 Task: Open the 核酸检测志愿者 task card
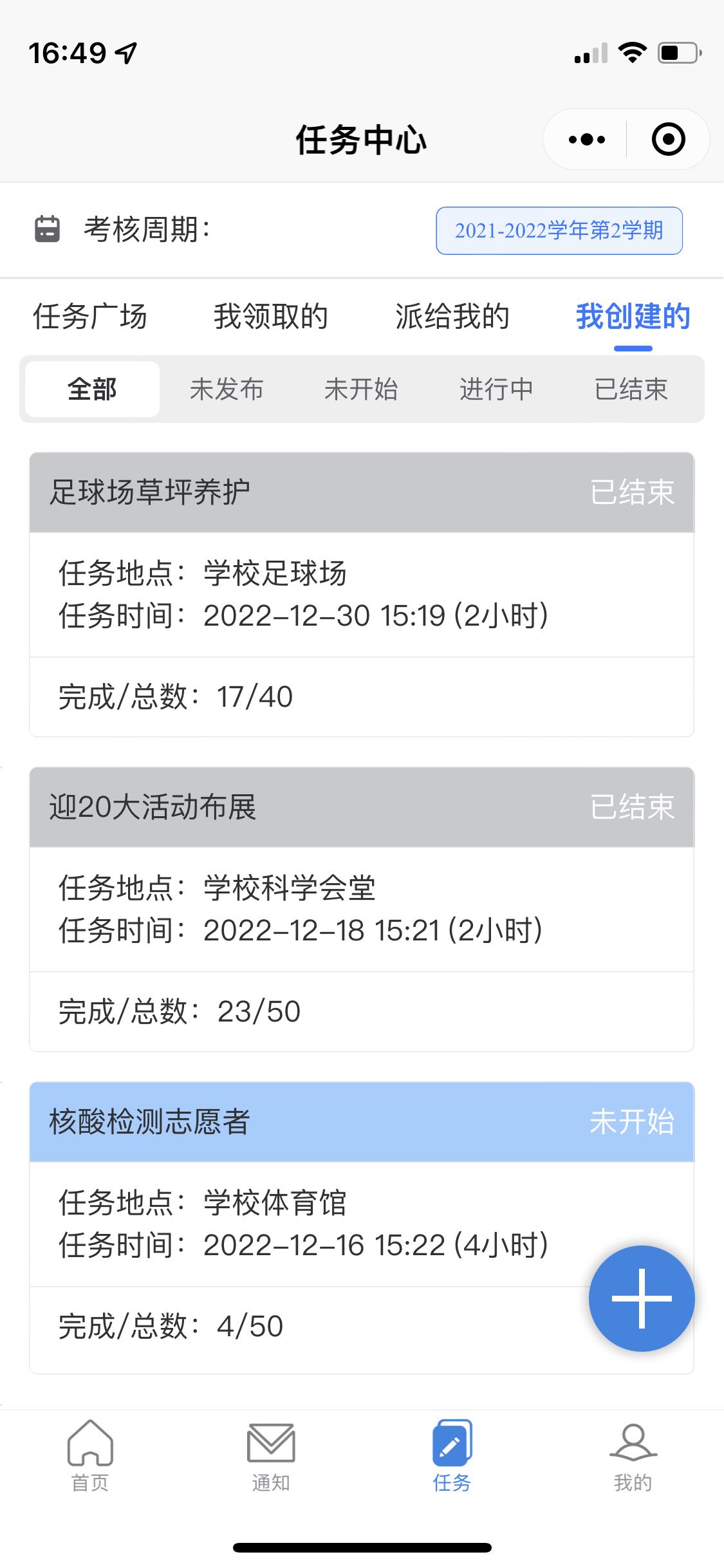pyautogui.click(x=362, y=1228)
